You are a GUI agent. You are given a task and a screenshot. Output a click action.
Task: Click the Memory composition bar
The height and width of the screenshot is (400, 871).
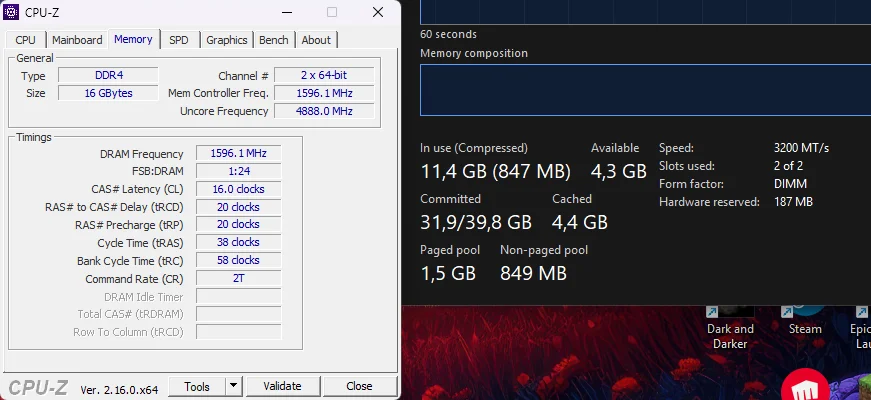pyautogui.click(x=645, y=90)
